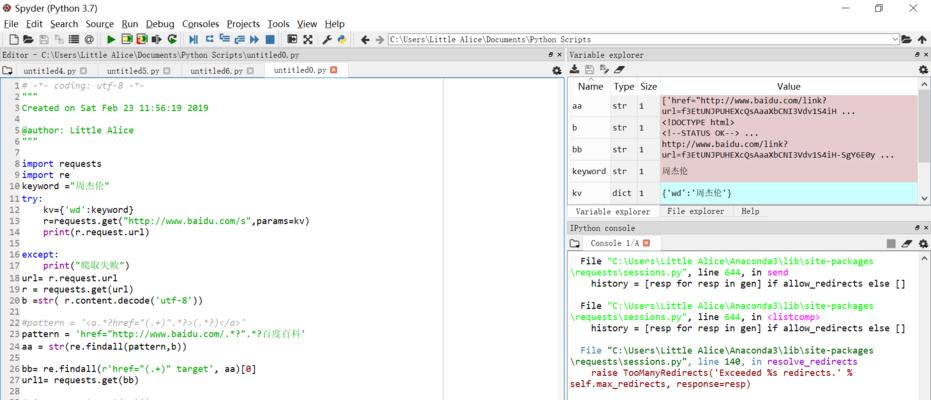Viewport: 931px width, 400px height.
Task: Click save data as icon in Variable explorer
Action: tap(604, 69)
